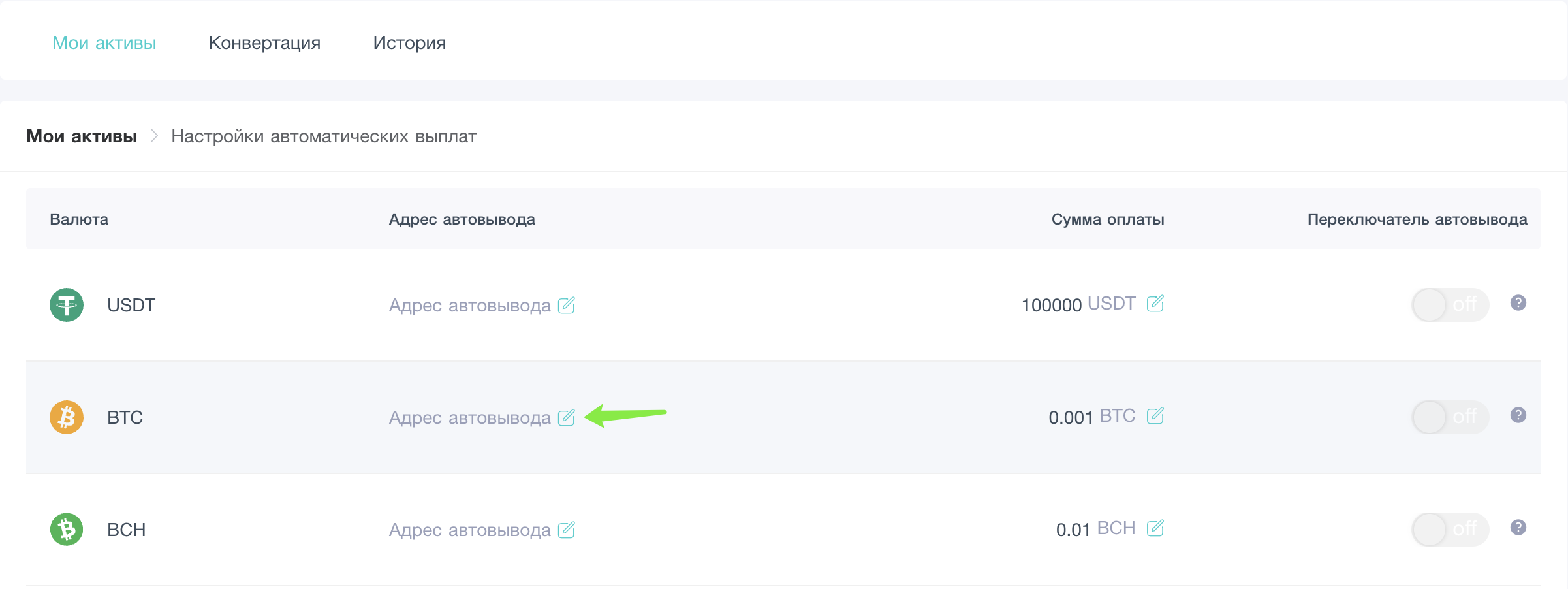Enable the BTC auto-withdrawal switch
This screenshot has height=589, width=1568.
[x=1450, y=417]
